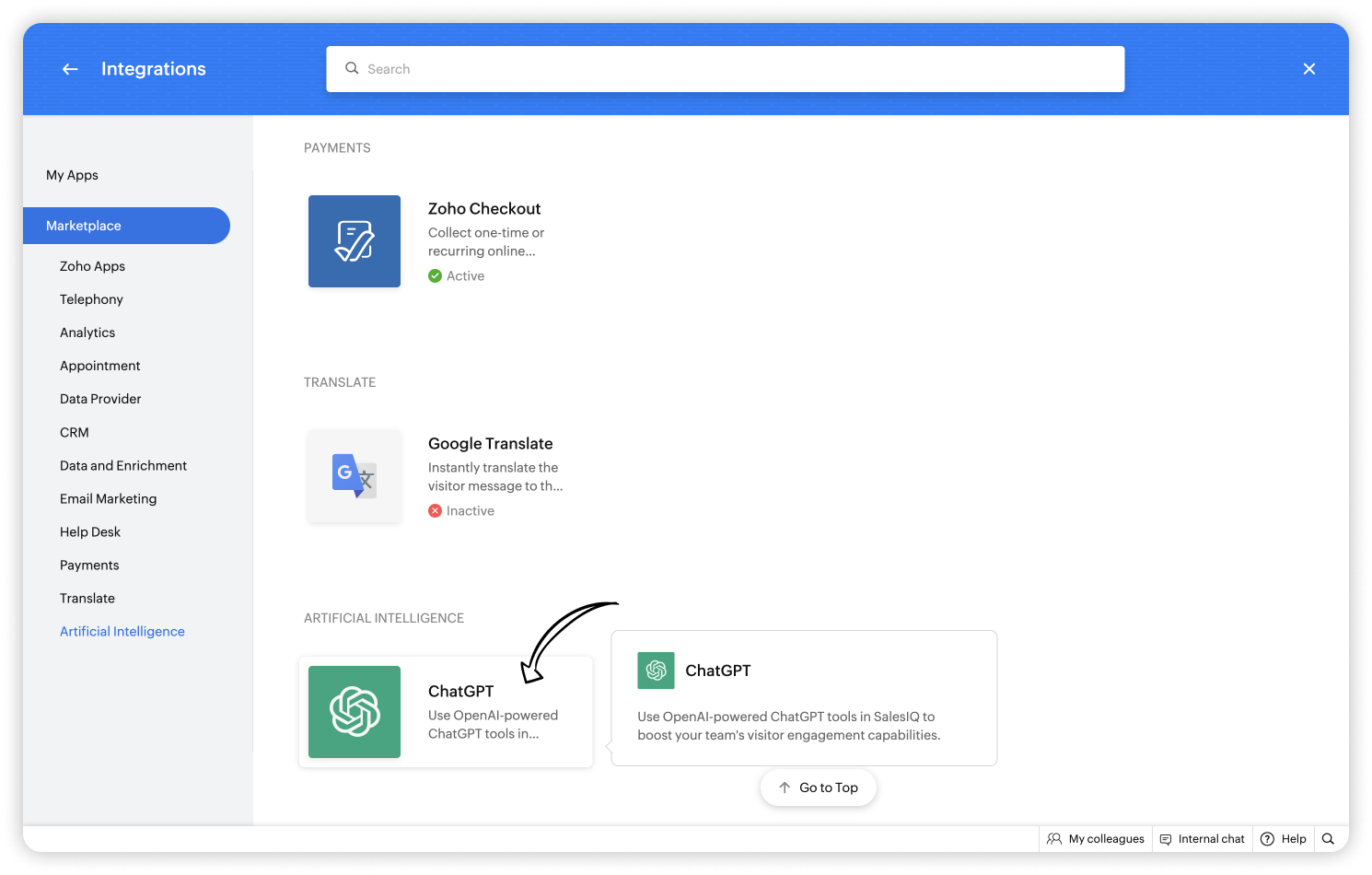Open the Google Translate title
Image resolution: width=1372 pixels, height=875 pixels.
tap(491, 444)
